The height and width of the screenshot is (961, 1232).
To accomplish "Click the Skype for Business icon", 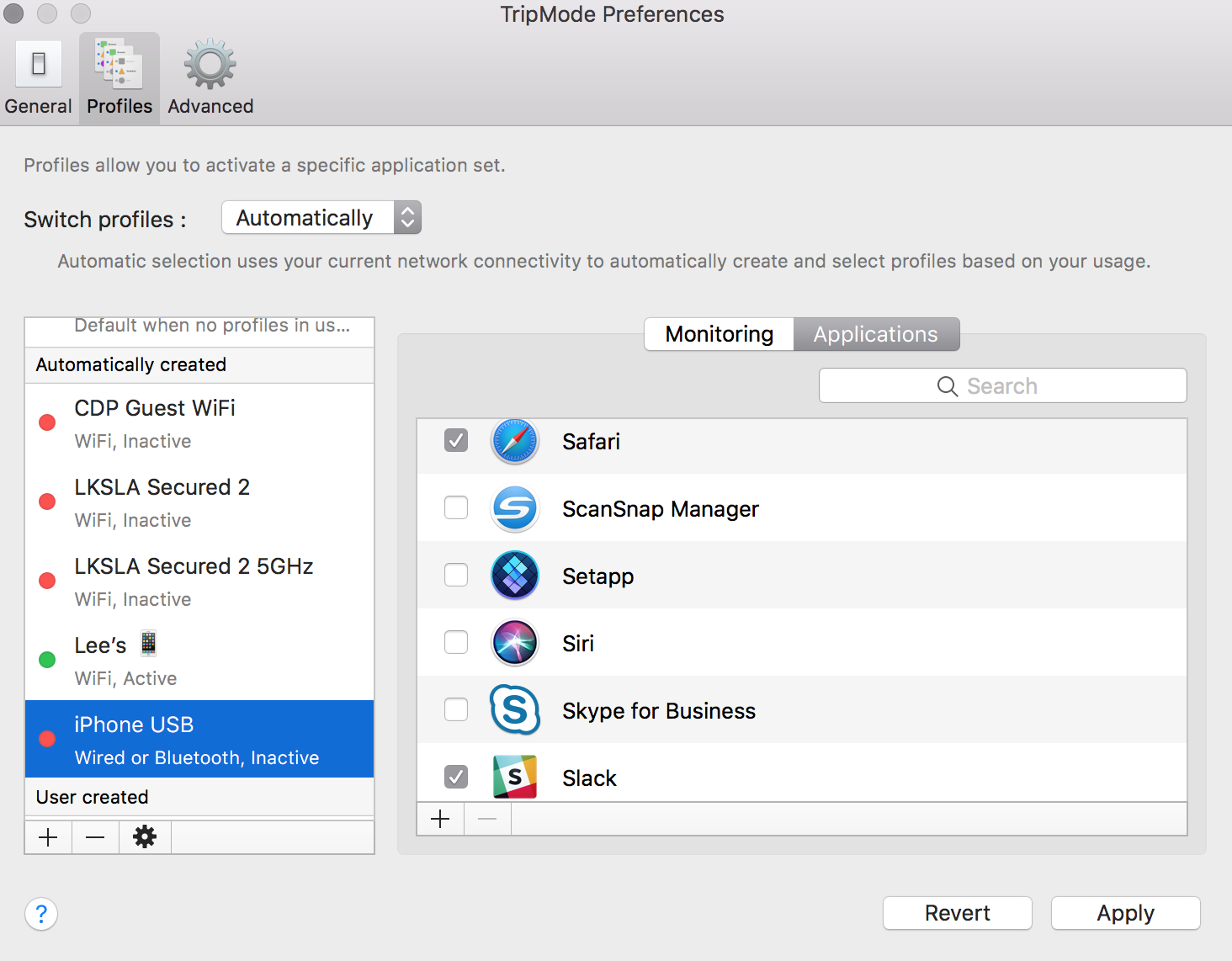I will coord(514,710).
